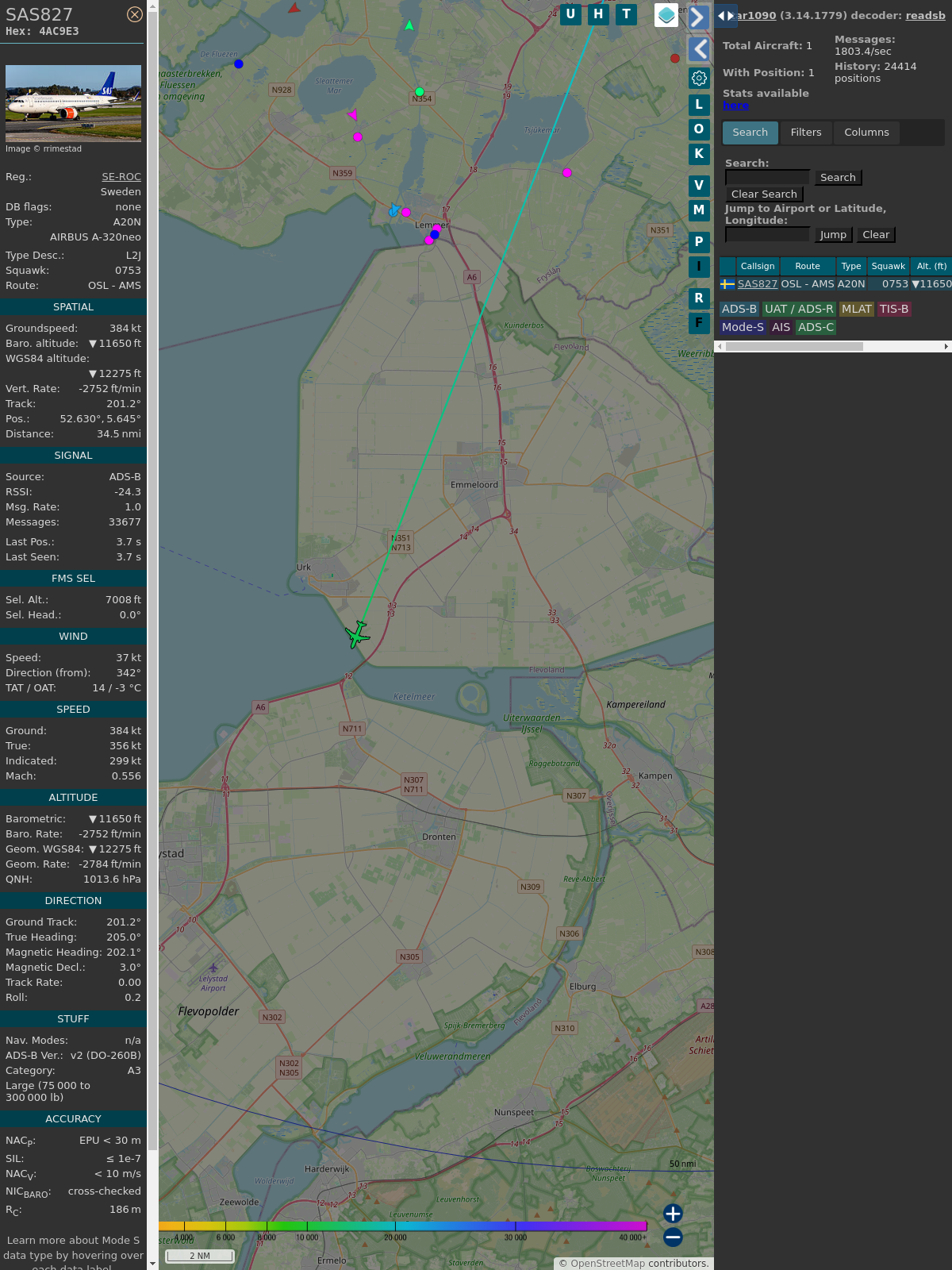Click the UAT / ADS-R source legend
This screenshot has width=952, height=1270.
click(799, 309)
